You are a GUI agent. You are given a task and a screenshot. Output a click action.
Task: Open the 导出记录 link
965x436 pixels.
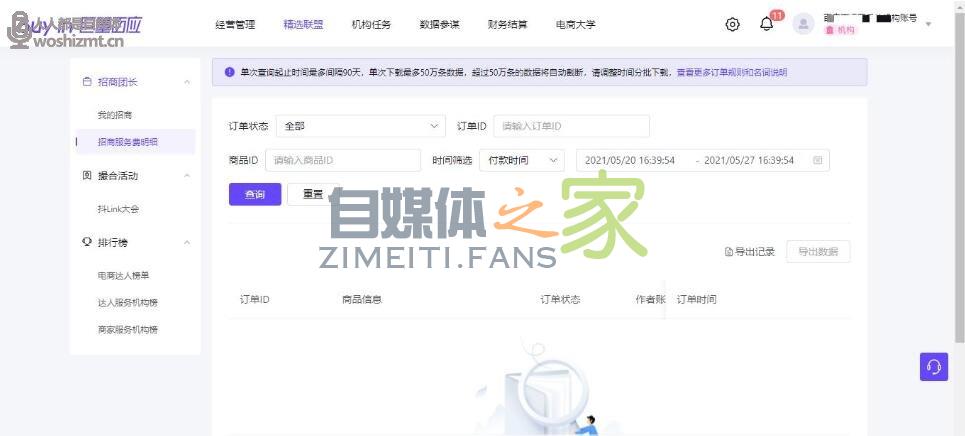(x=750, y=251)
